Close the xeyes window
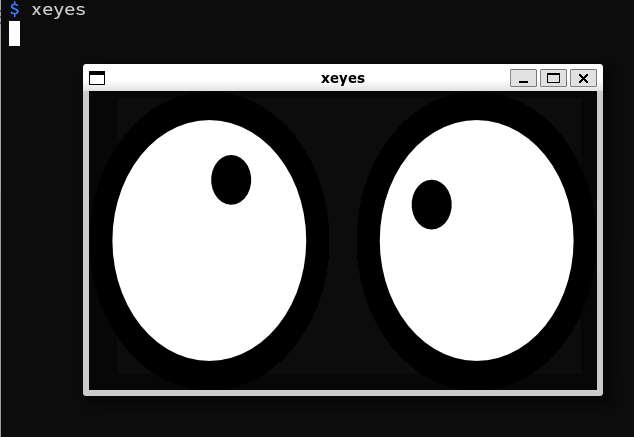Screen dimensions: 634x437 [583, 78]
